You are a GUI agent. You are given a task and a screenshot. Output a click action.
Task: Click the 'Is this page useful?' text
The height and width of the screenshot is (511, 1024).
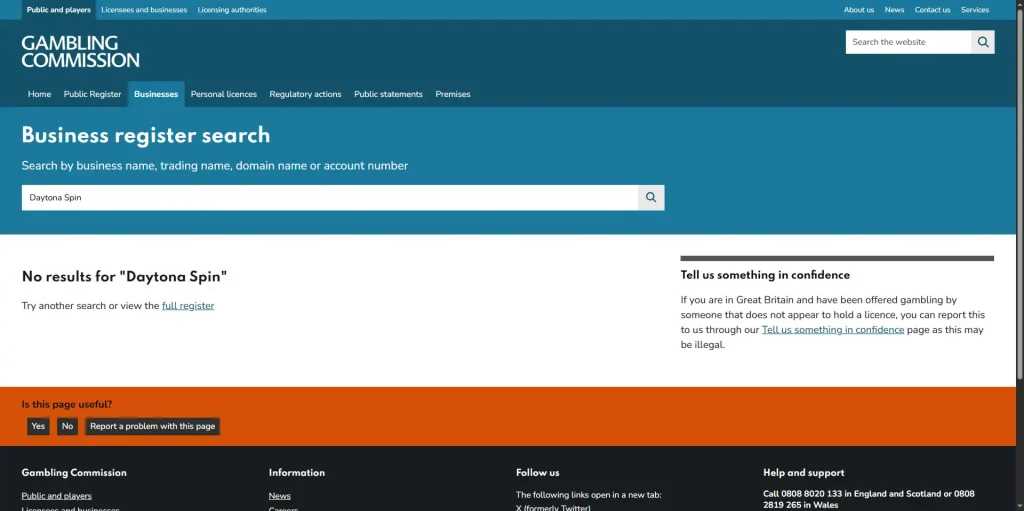coord(67,404)
